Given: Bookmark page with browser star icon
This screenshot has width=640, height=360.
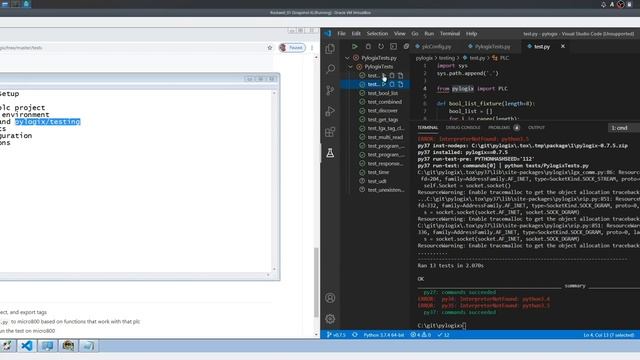Looking at the screenshot, I should 270,48.
